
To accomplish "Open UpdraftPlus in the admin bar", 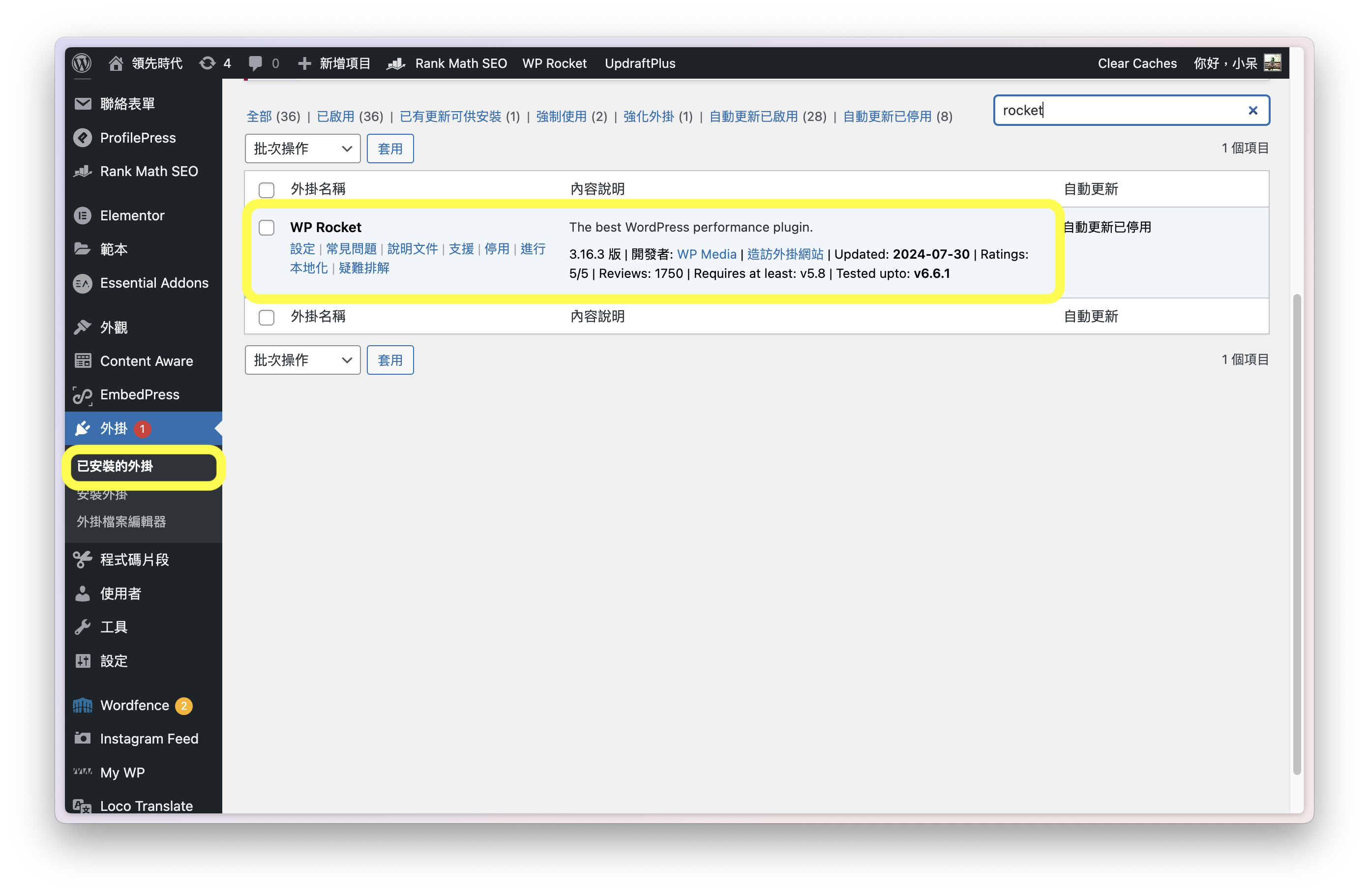I will [x=640, y=63].
